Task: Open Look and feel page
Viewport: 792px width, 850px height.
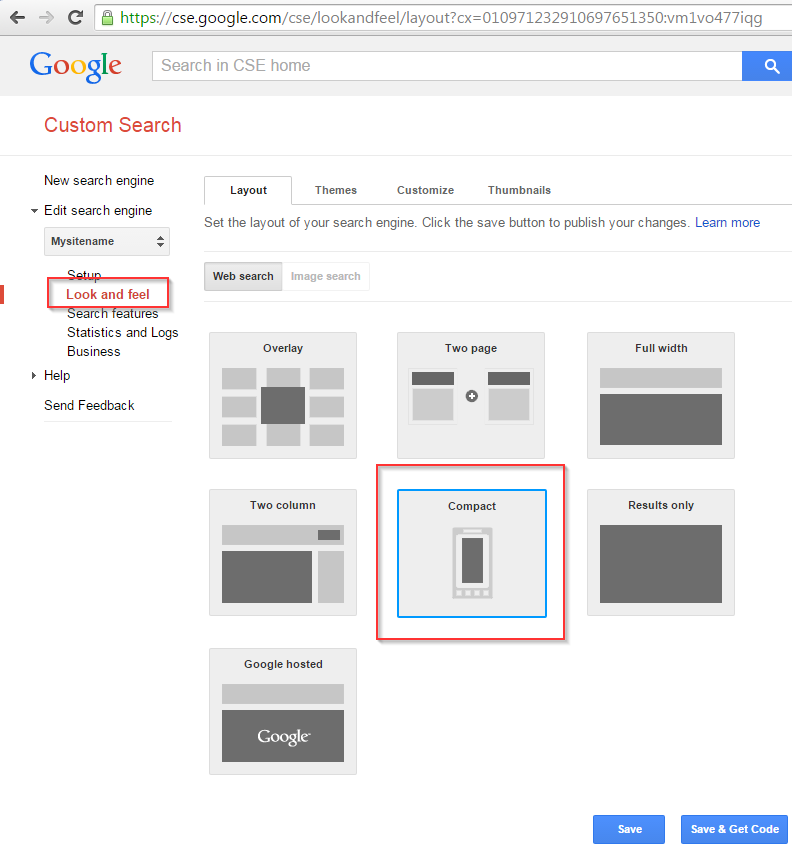Action: coord(108,294)
